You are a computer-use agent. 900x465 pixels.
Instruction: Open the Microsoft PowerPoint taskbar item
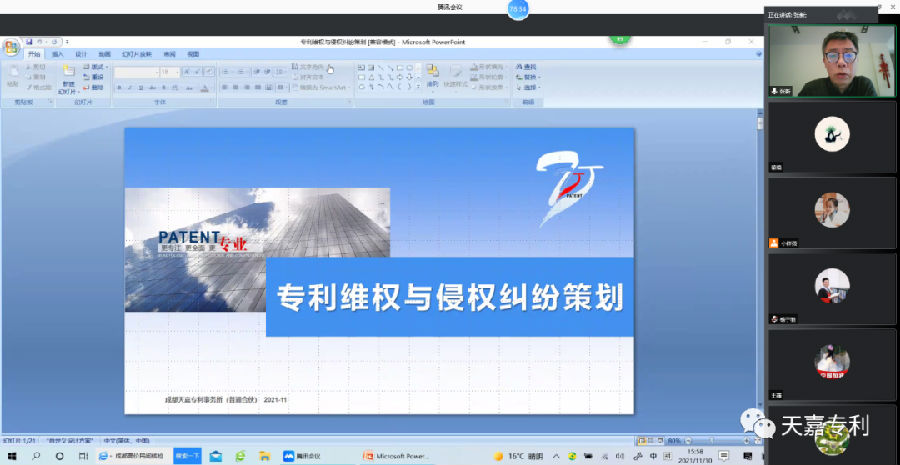[395, 456]
